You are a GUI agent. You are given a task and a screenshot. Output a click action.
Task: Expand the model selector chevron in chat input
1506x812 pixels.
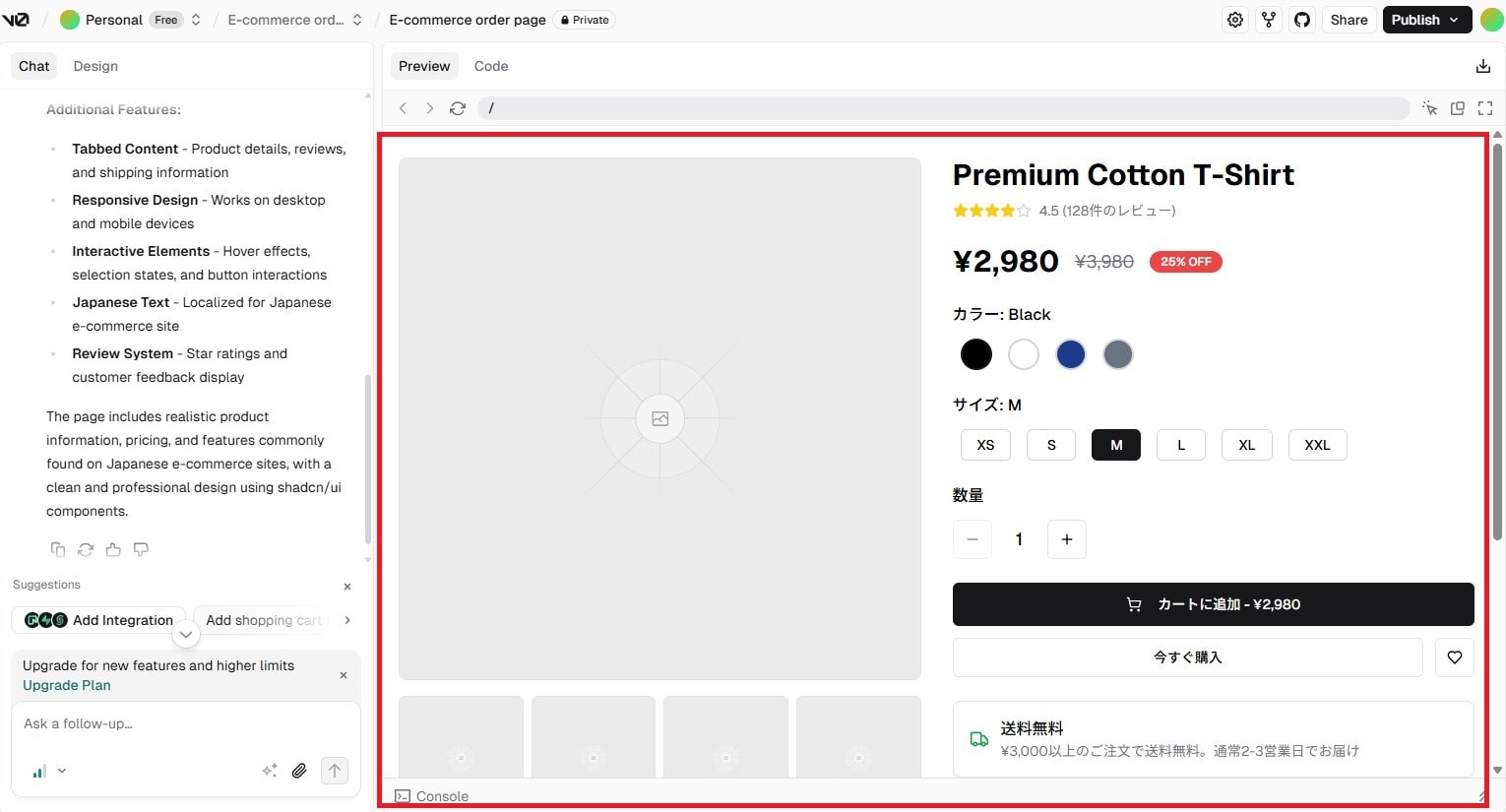click(62, 771)
